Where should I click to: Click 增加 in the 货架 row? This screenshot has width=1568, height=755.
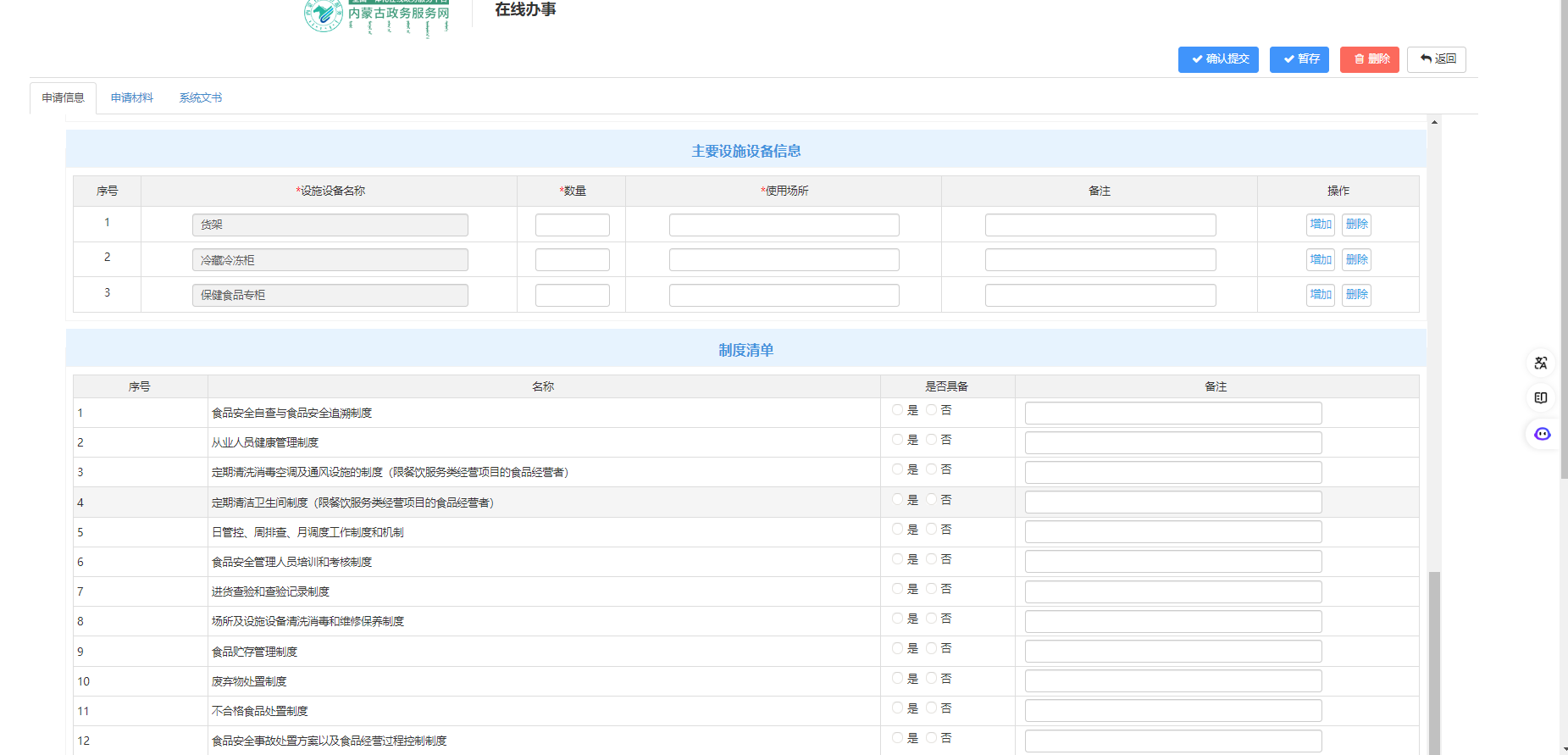click(x=1320, y=225)
